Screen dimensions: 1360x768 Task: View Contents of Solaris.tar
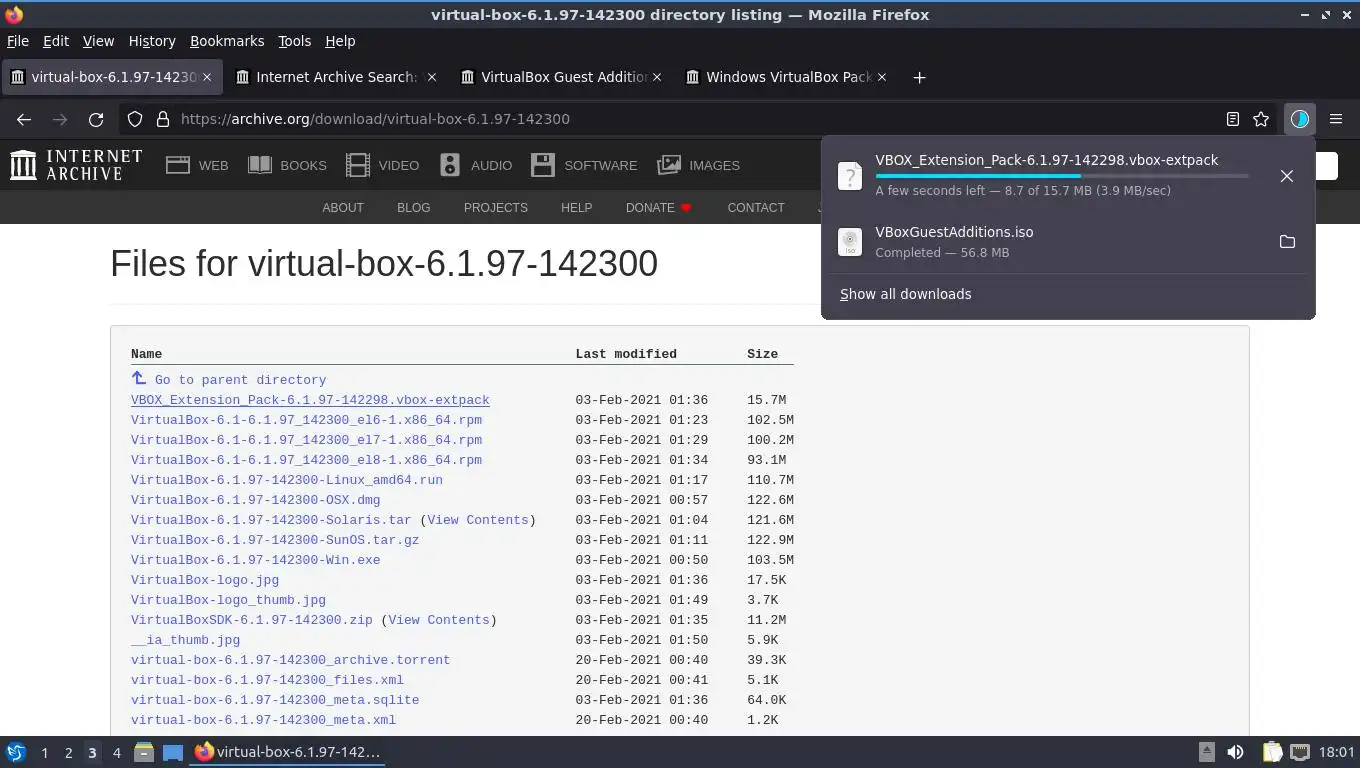[478, 520]
